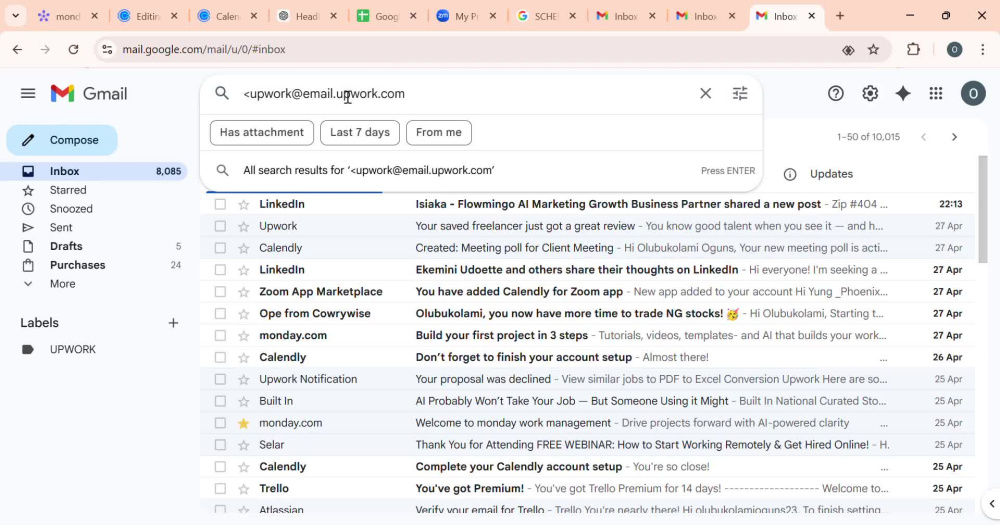Open Gmail settings gear icon
Screen dimensions: 1000x525
870,94
